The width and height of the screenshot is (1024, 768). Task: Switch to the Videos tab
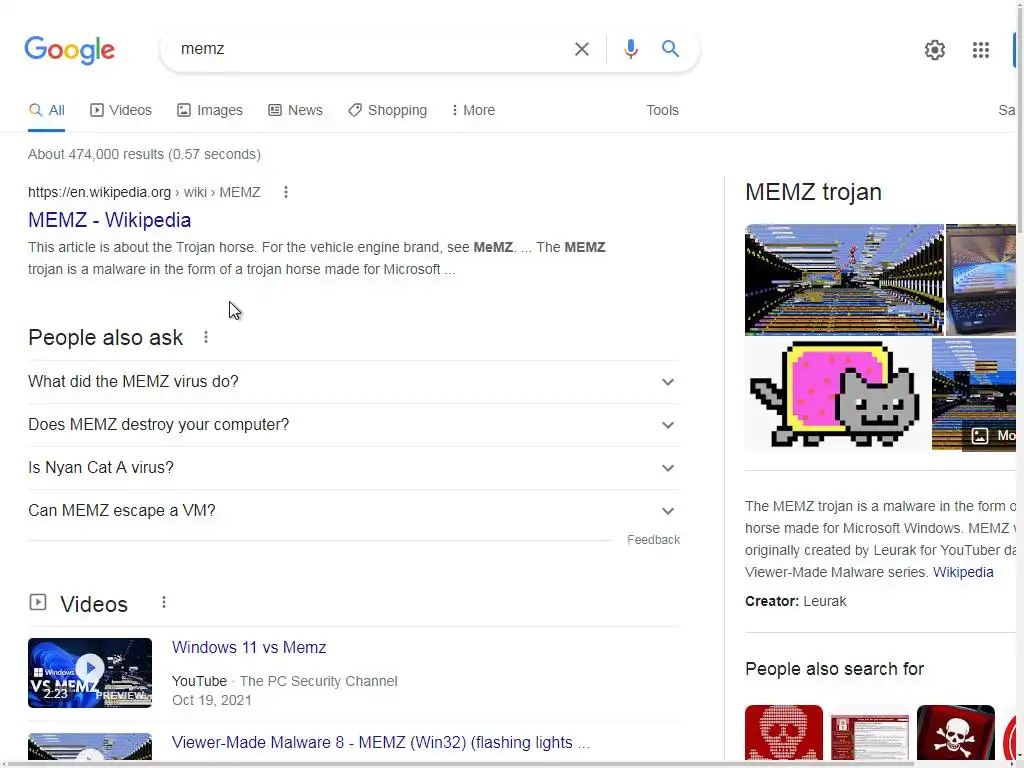(121, 110)
